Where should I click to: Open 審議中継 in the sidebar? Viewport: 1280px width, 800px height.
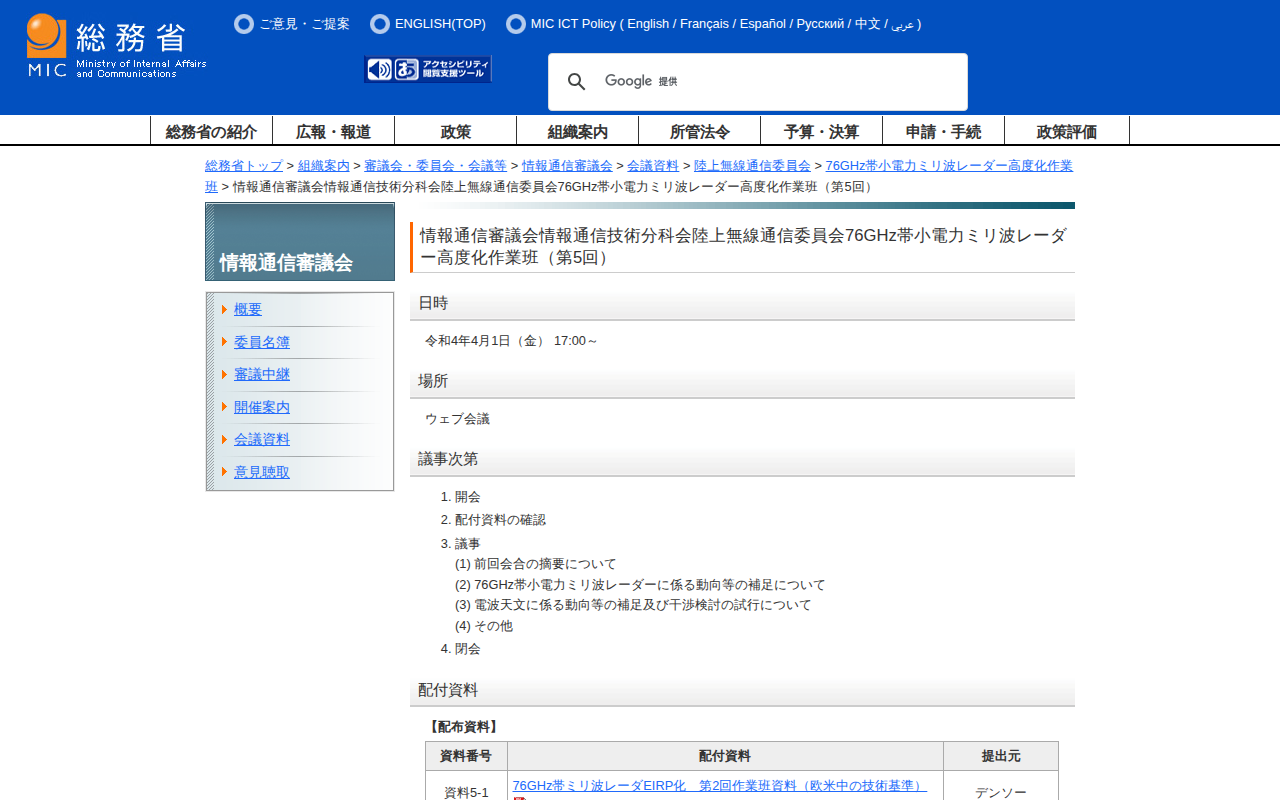click(262, 374)
